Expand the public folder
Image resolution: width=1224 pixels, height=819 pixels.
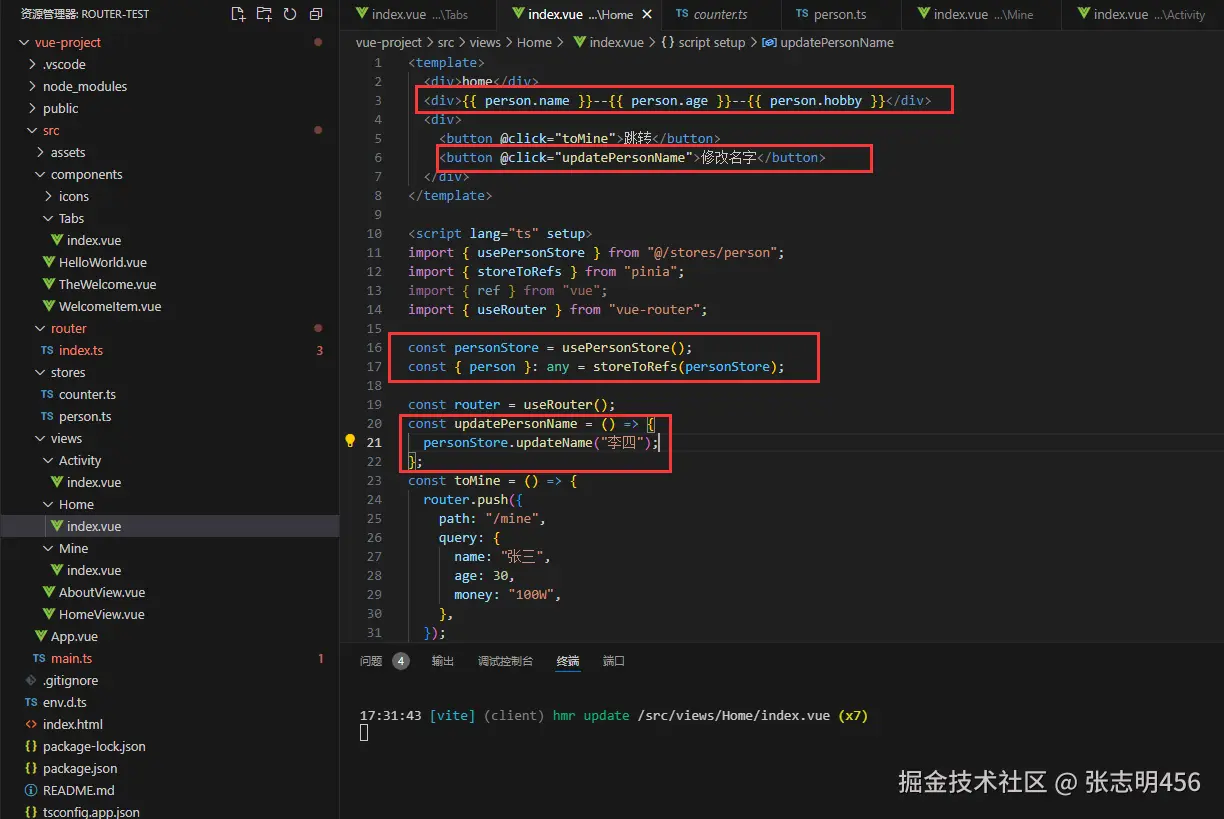point(32,108)
